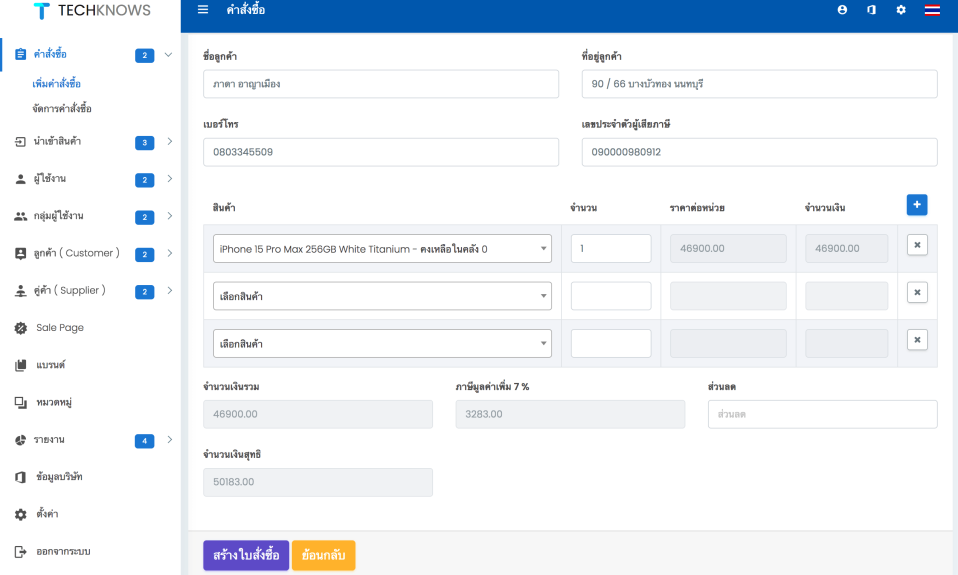Image resolution: width=958 pixels, height=575 pixels.
Task: Click the สร้างใบสั่งซื้อ button
Action: pyautogui.click(x=246, y=555)
